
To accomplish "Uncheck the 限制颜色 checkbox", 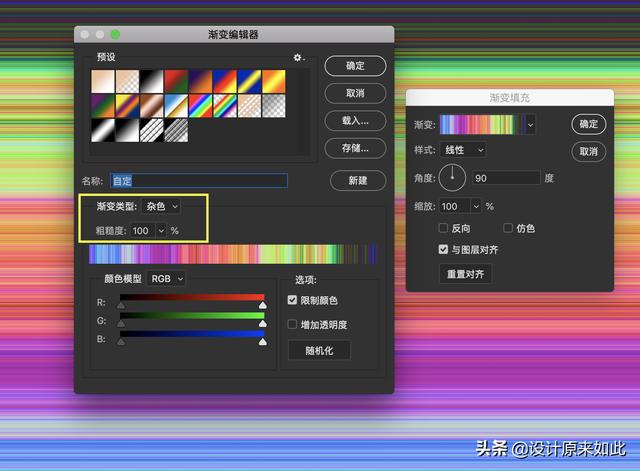I will [x=292, y=300].
